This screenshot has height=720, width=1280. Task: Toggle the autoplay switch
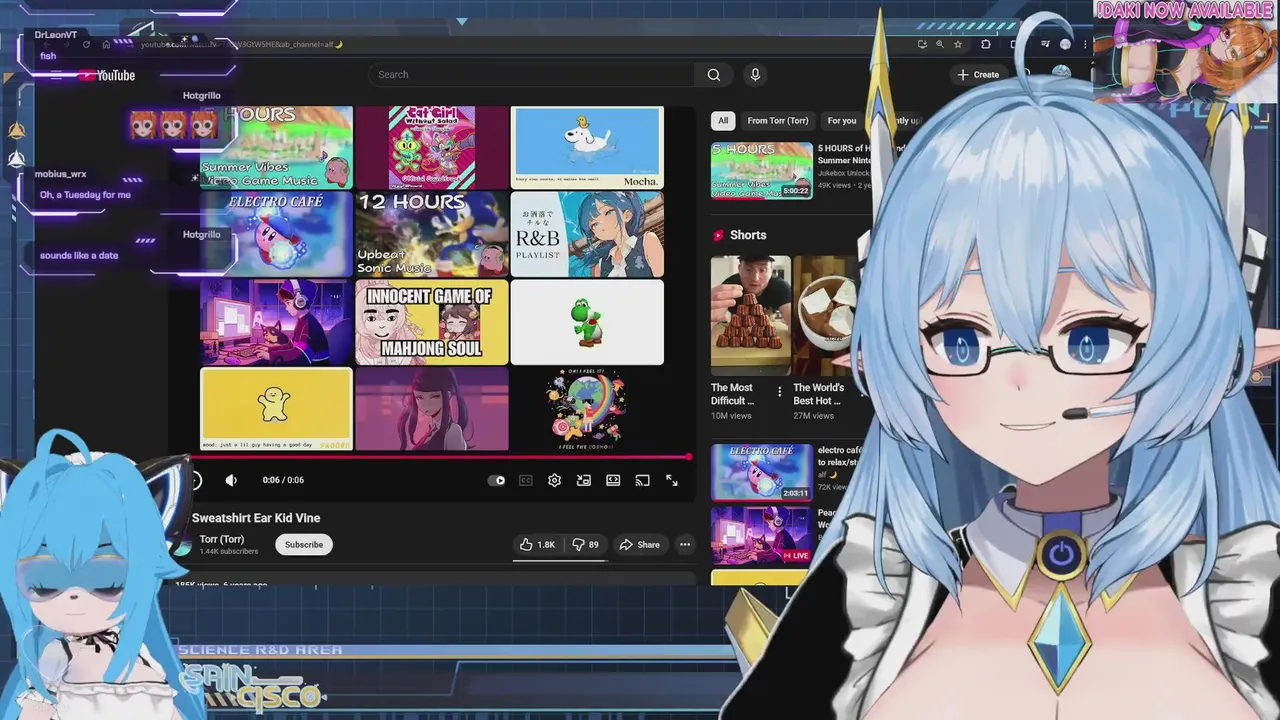coord(497,480)
